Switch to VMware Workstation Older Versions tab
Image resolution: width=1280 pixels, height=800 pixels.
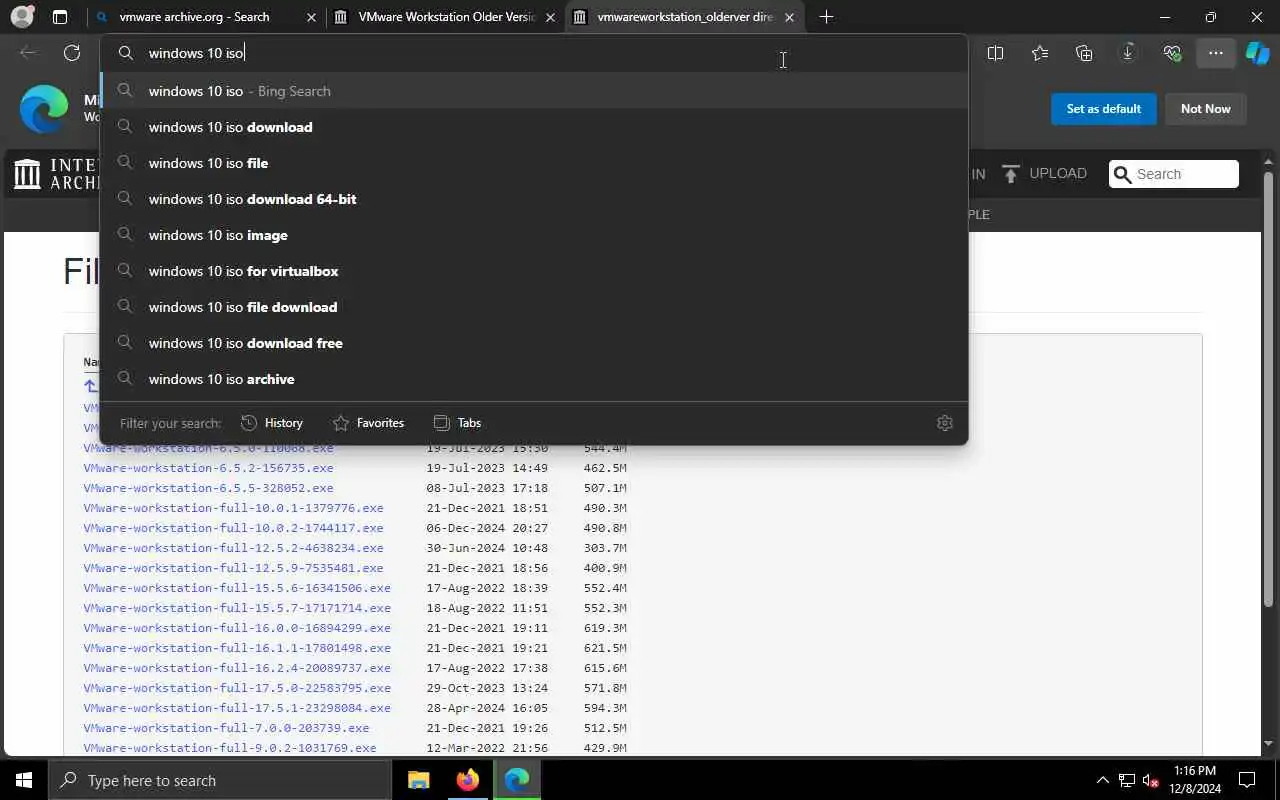click(x=446, y=17)
